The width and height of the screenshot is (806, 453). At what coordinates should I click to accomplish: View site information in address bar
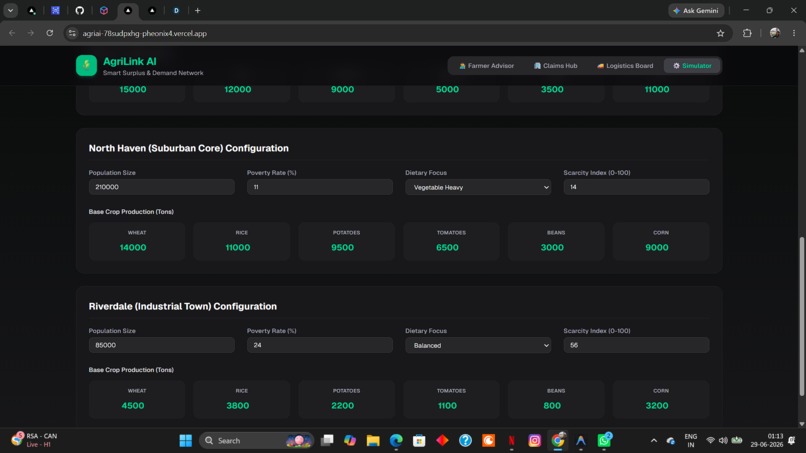click(x=72, y=33)
